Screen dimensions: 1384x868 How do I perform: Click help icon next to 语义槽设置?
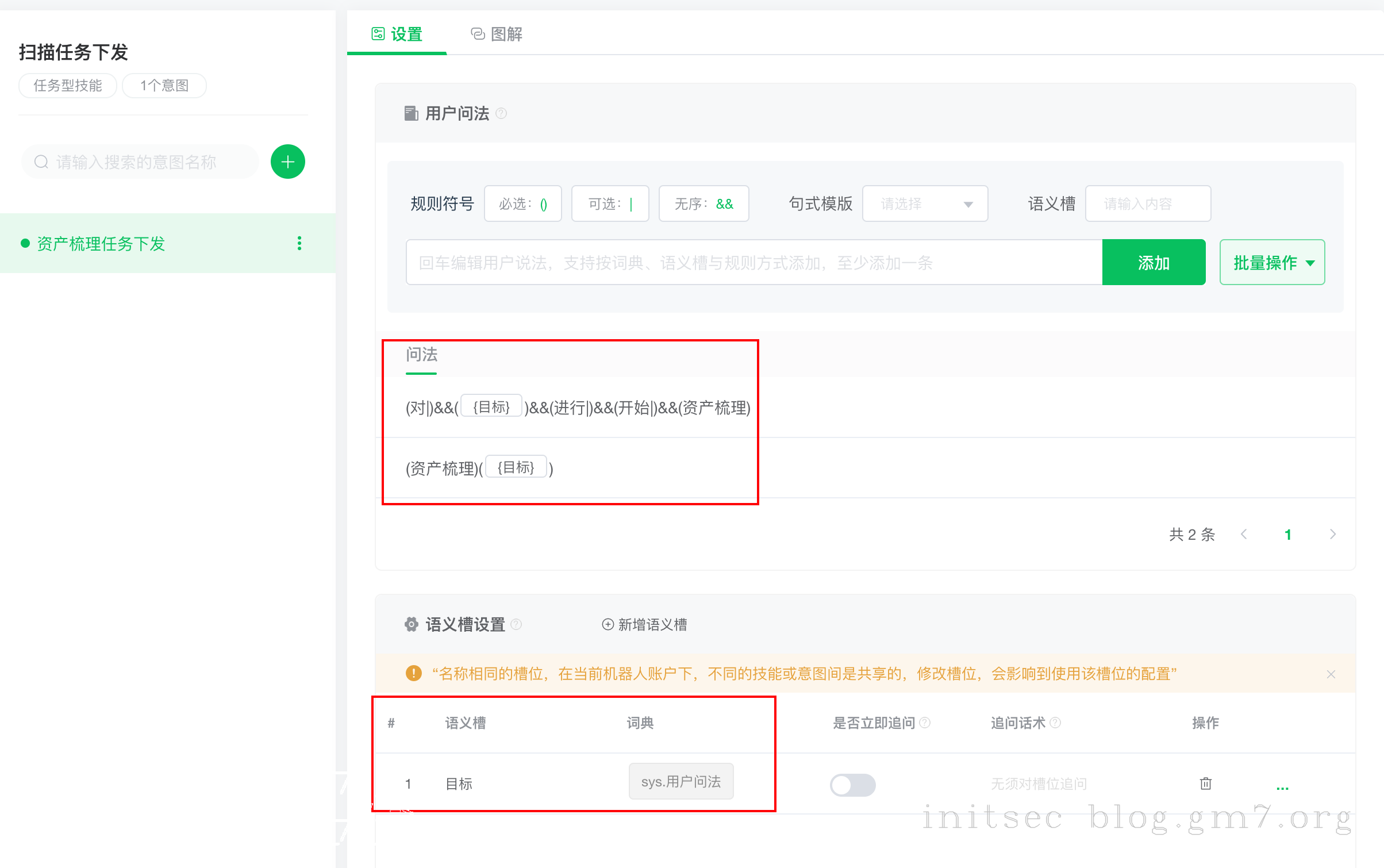516,624
